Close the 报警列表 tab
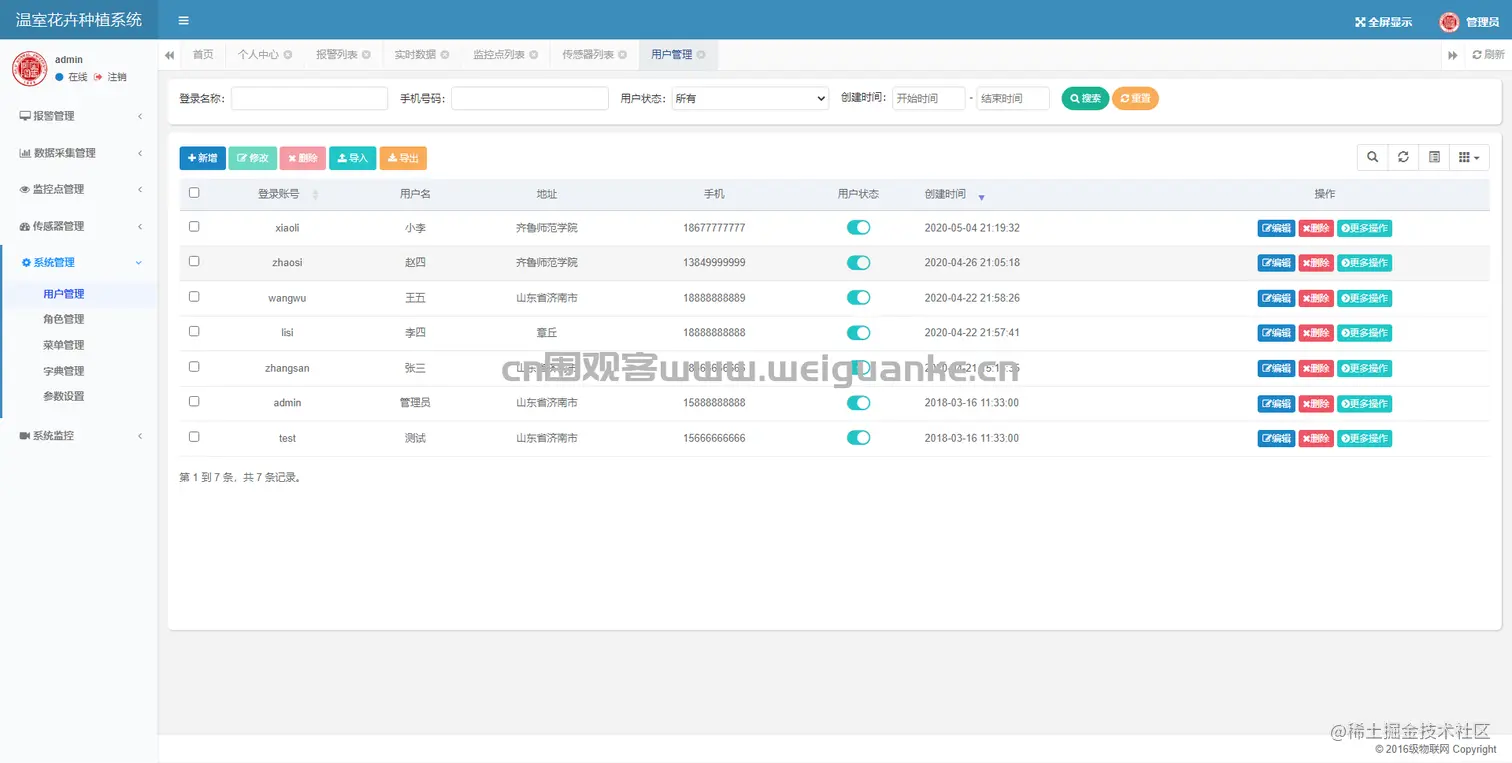The height and width of the screenshot is (763, 1512). click(366, 55)
